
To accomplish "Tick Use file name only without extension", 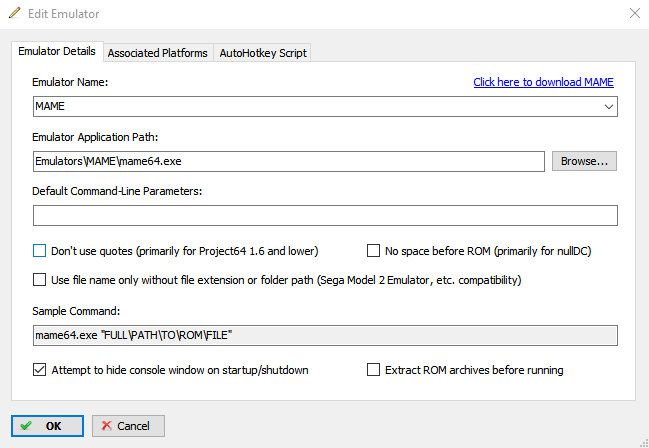I will (x=39, y=279).
